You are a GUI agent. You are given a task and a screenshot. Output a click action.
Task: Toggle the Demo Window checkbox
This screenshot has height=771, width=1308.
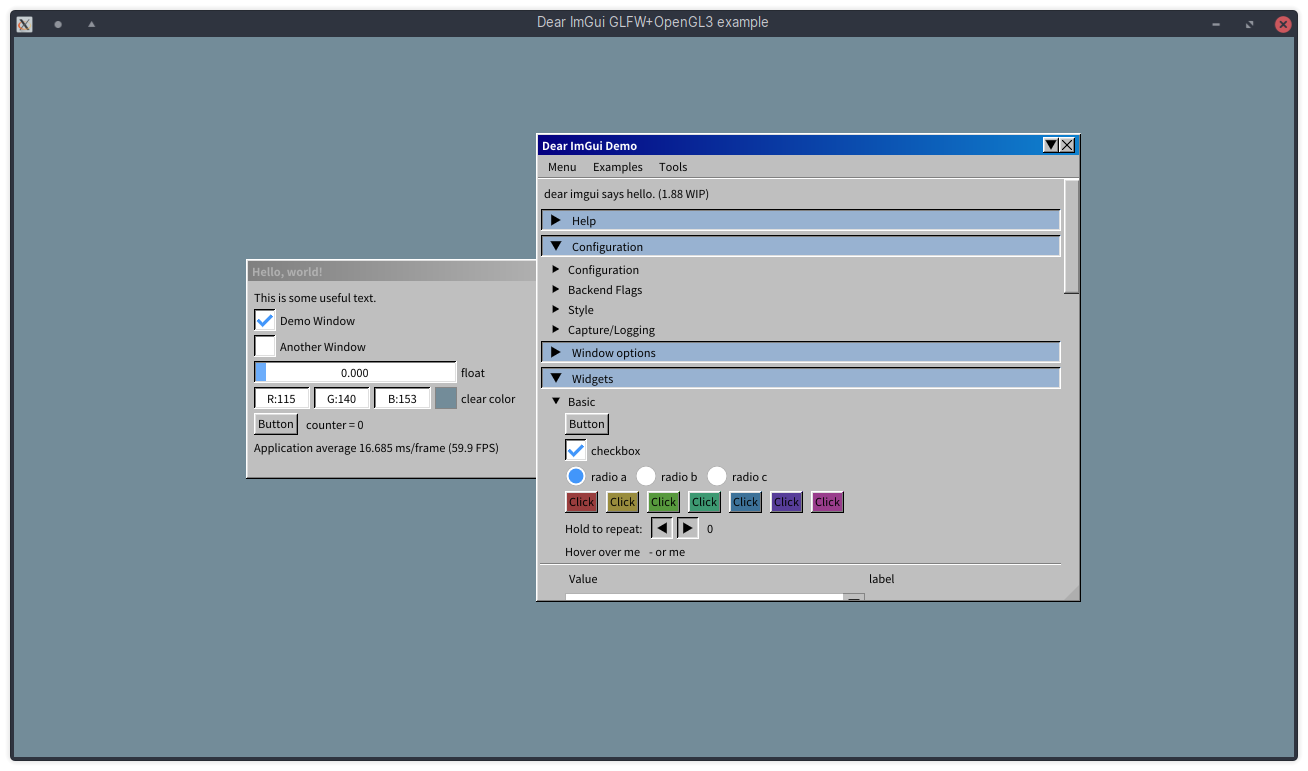click(265, 320)
